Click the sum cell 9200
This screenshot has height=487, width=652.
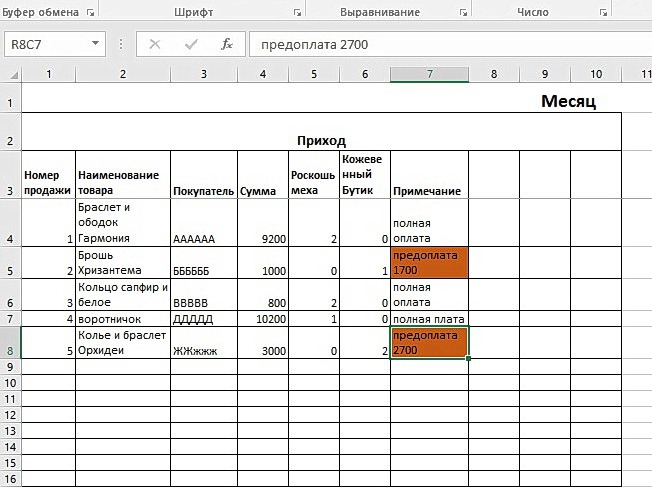pyautogui.click(x=263, y=222)
